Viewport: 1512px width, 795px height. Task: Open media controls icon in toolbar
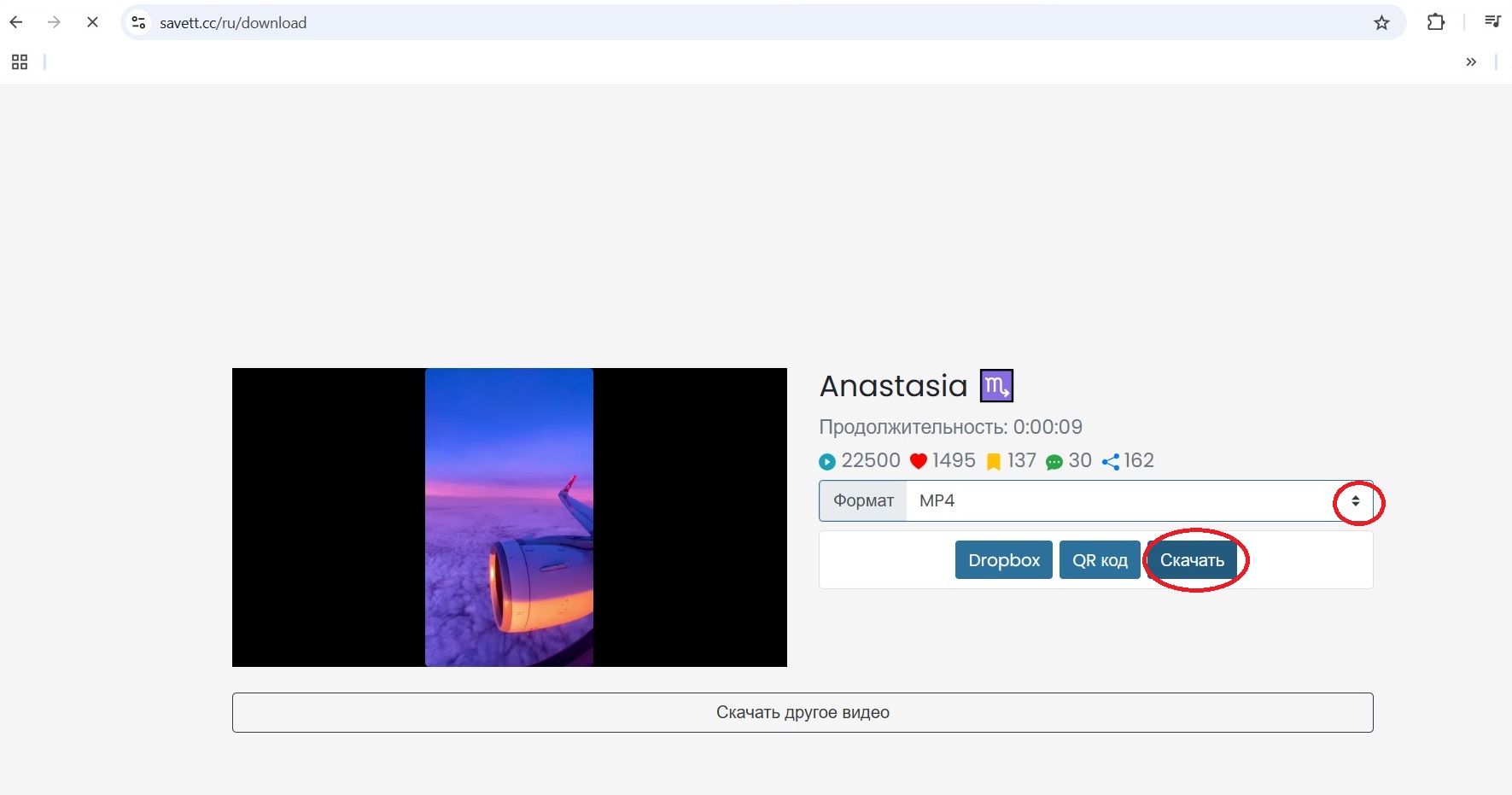click(x=1492, y=23)
